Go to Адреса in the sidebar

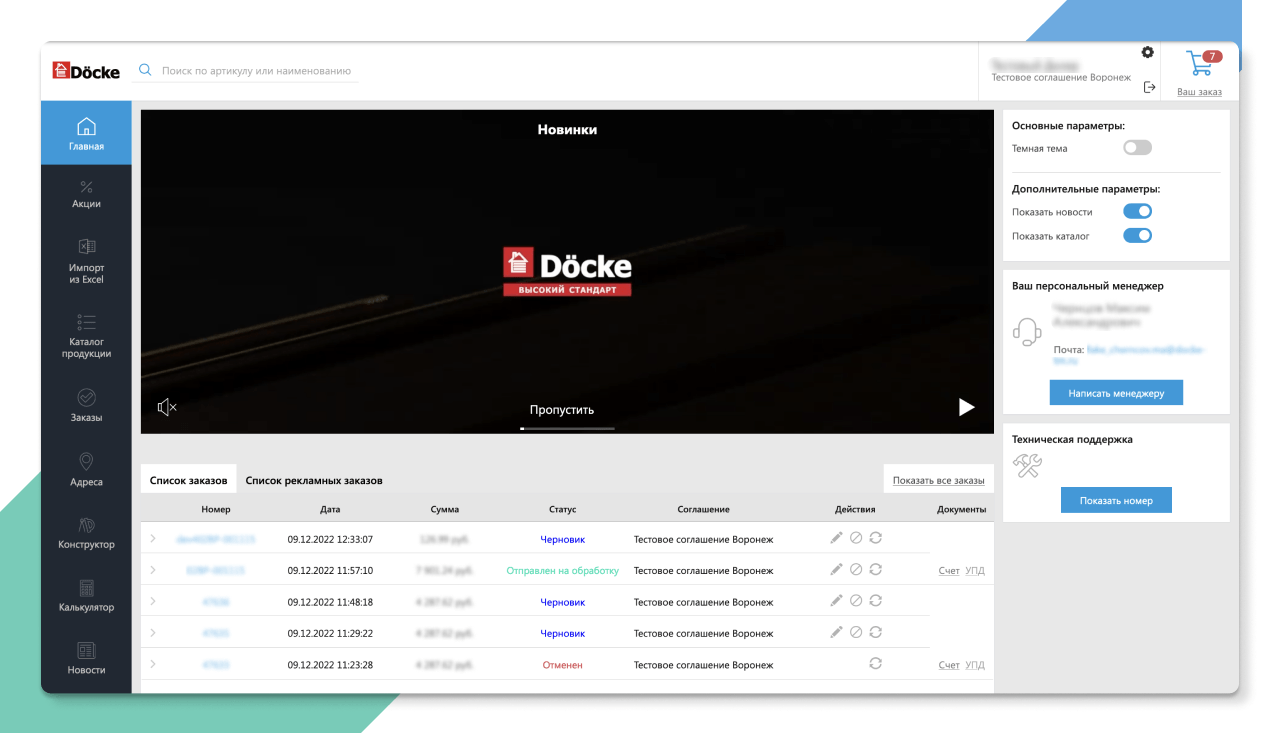click(x=86, y=471)
